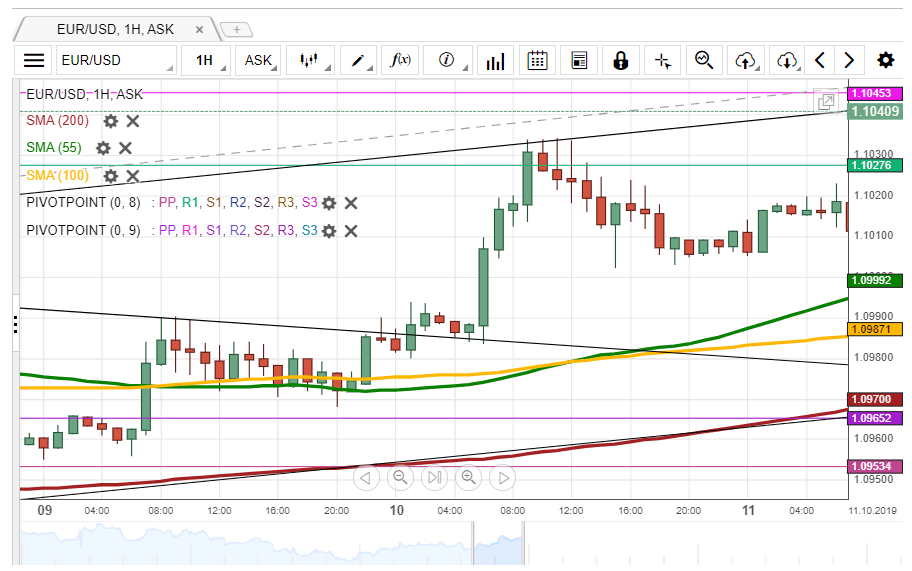Screen dimensions: 912x571
Task: Open the calendar date picker icon
Action: click(537, 60)
